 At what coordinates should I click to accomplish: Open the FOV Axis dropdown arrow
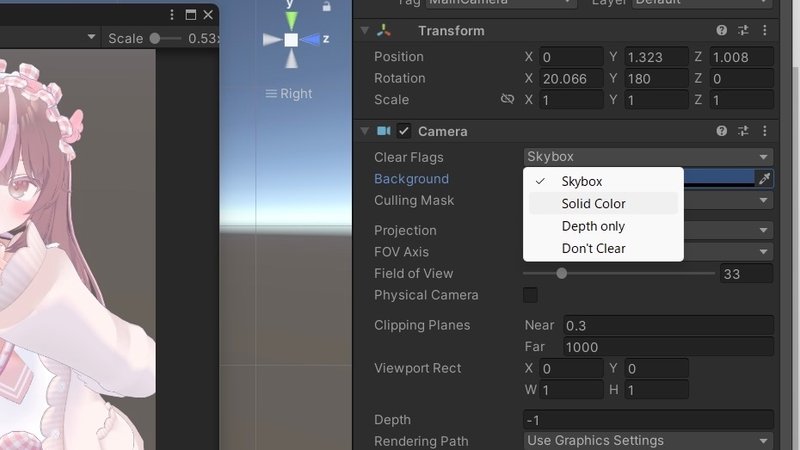763,252
